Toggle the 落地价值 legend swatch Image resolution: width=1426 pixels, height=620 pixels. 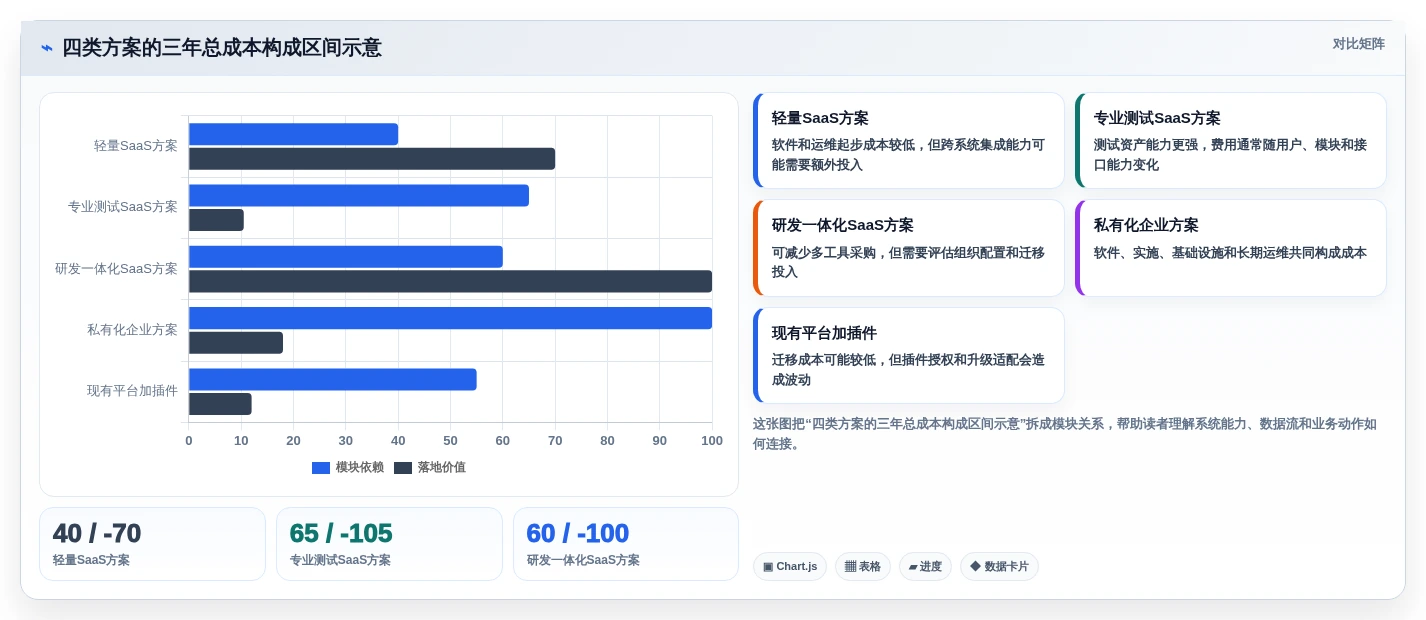pos(403,468)
